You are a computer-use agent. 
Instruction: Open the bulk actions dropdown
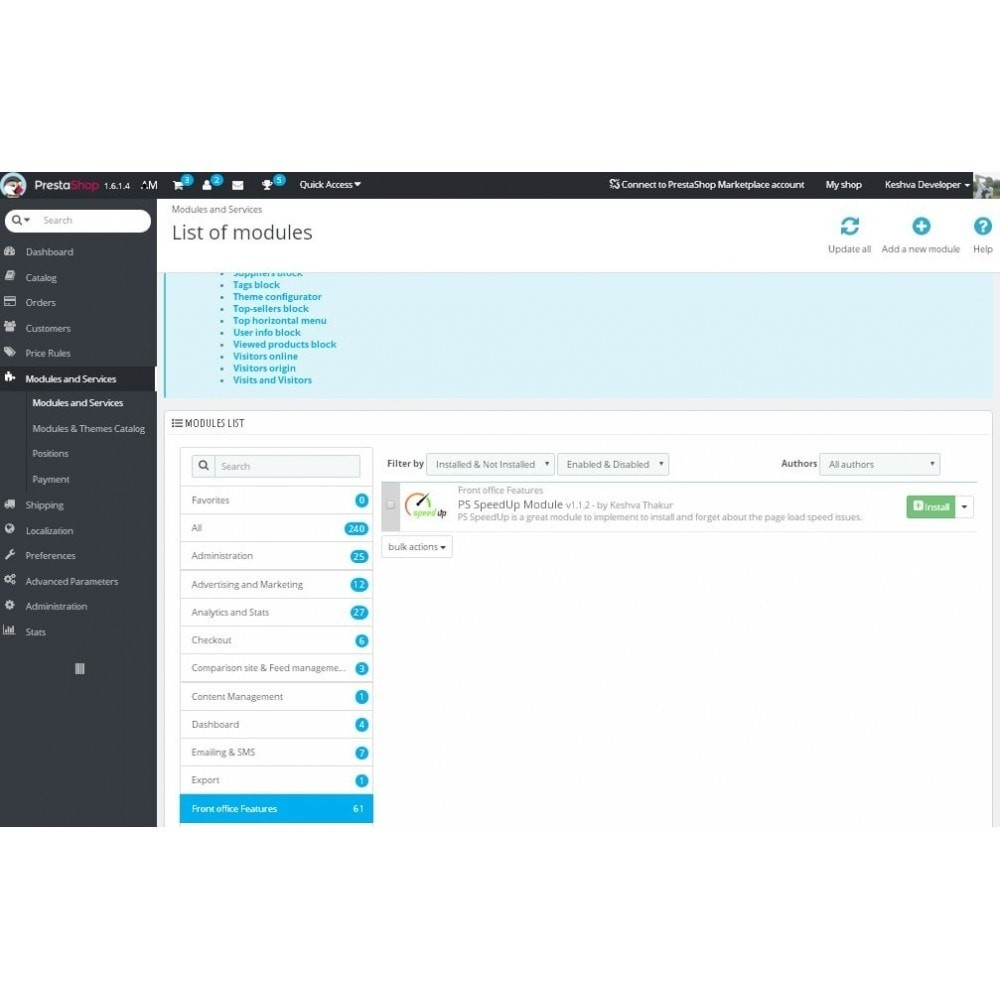coord(417,547)
